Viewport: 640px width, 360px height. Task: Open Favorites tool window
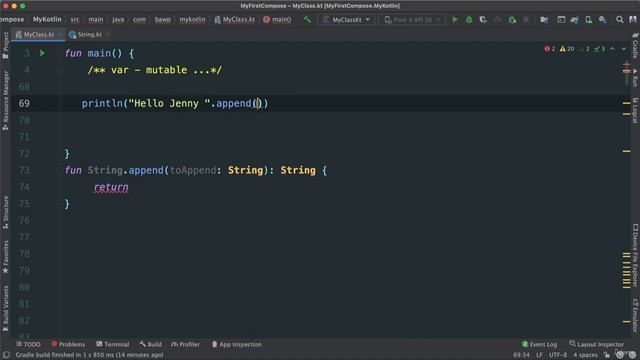point(5,257)
